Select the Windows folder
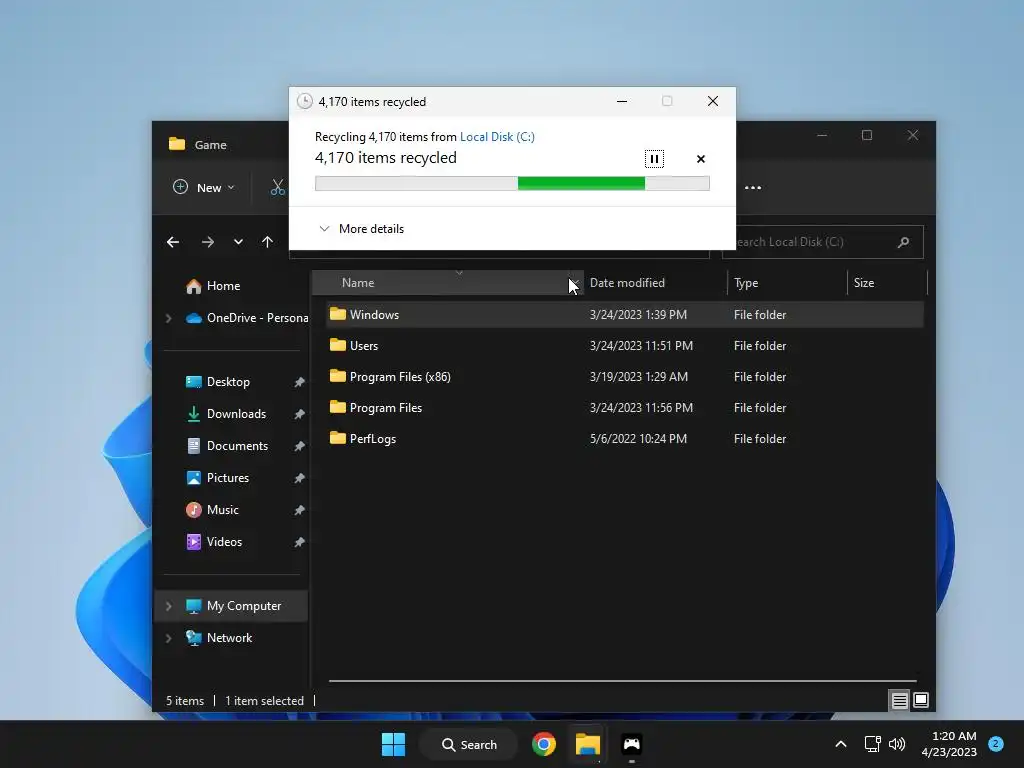This screenshot has width=1024, height=768. pyautogui.click(x=625, y=315)
